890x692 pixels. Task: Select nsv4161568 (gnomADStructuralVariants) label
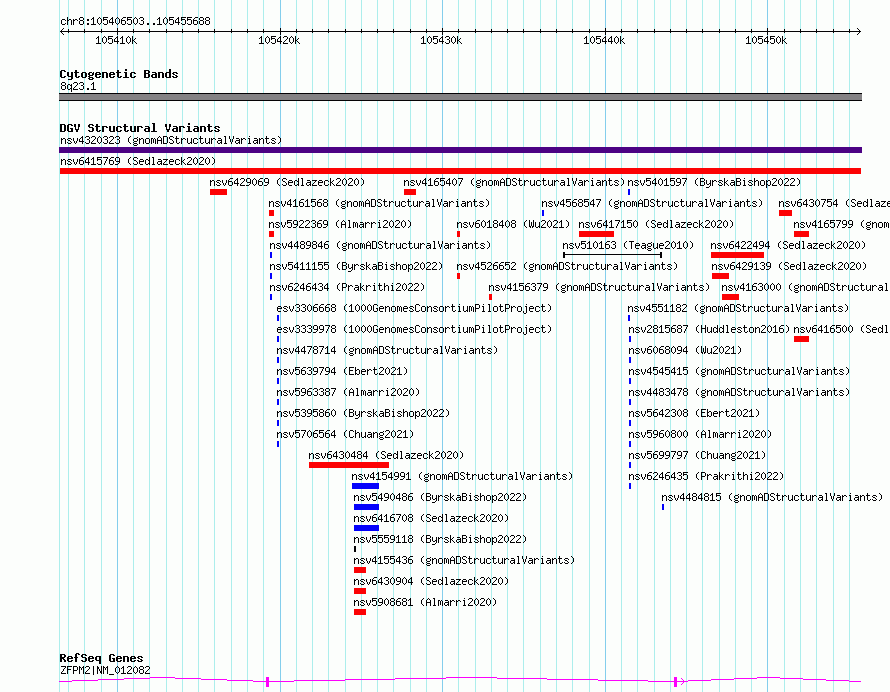point(379,203)
